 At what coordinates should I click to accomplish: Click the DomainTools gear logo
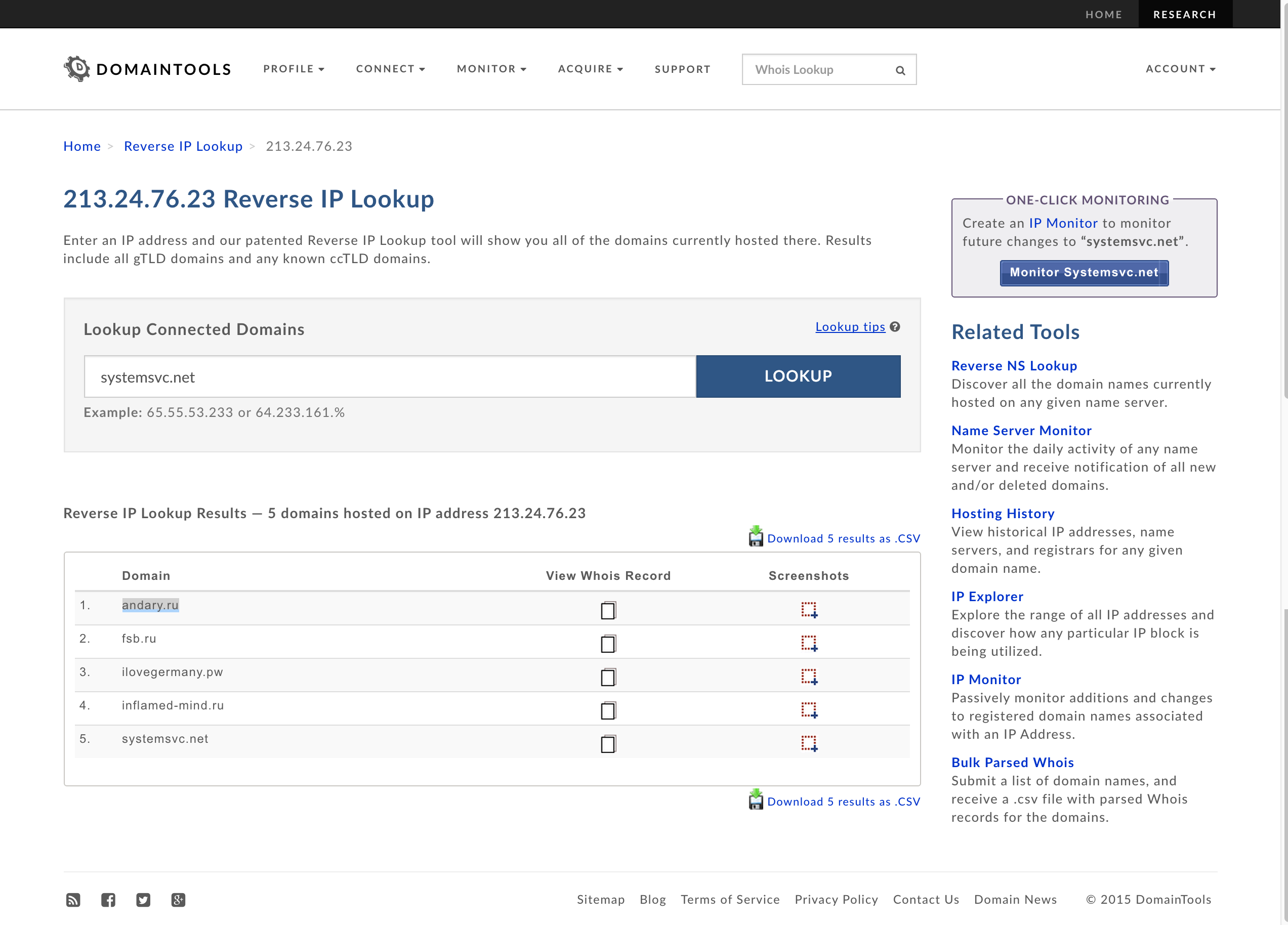click(77, 69)
